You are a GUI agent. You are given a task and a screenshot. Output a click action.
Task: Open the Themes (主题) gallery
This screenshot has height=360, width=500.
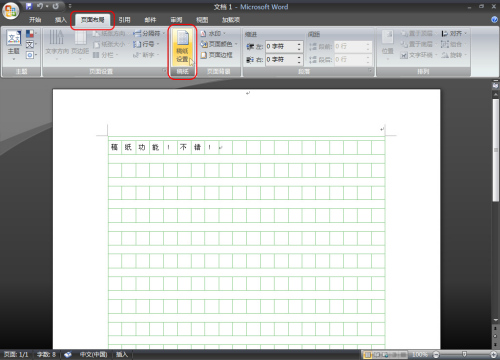pyautogui.click(x=14, y=46)
